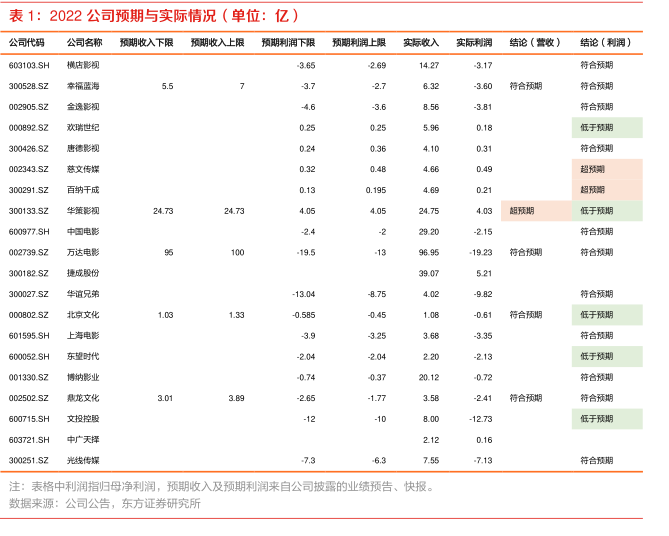Select the 光线传媒 company name
Image resolution: width=669 pixels, height=536 pixels.
pyautogui.click(x=83, y=461)
